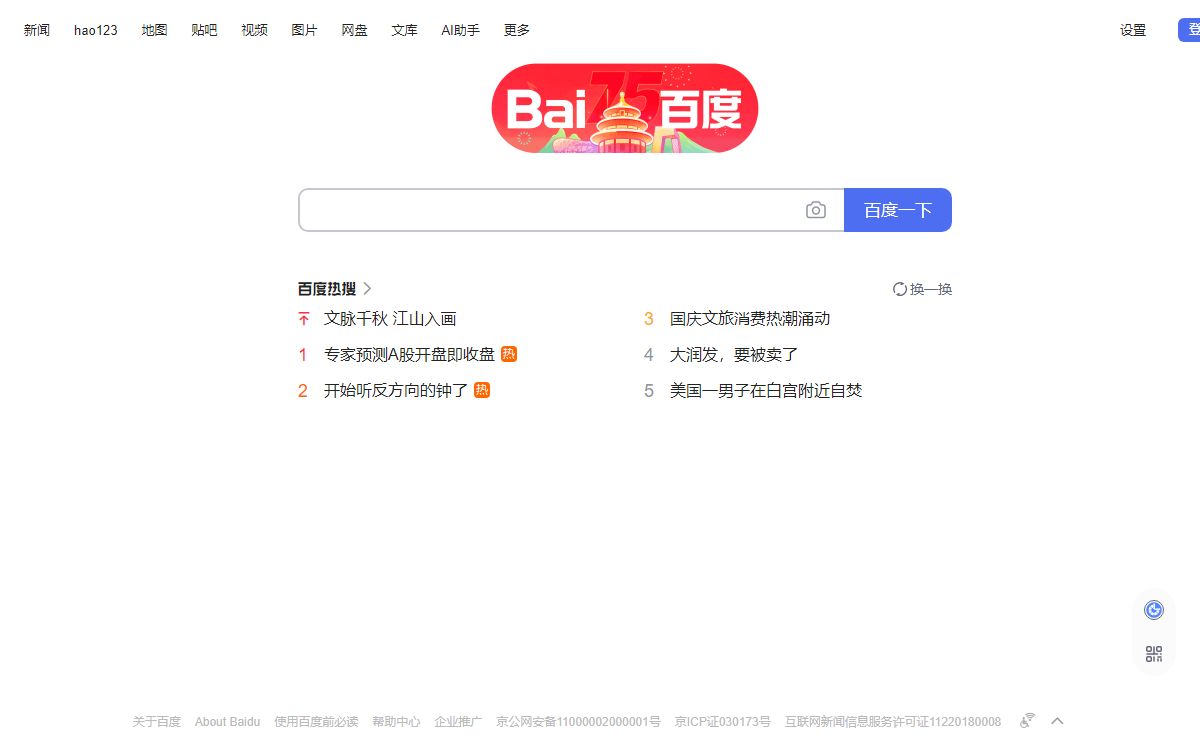Image resolution: width=1200 pixels, height=740 pixels.
Task: Click the rank number 1 in hot list
Action: coord(303,355)
